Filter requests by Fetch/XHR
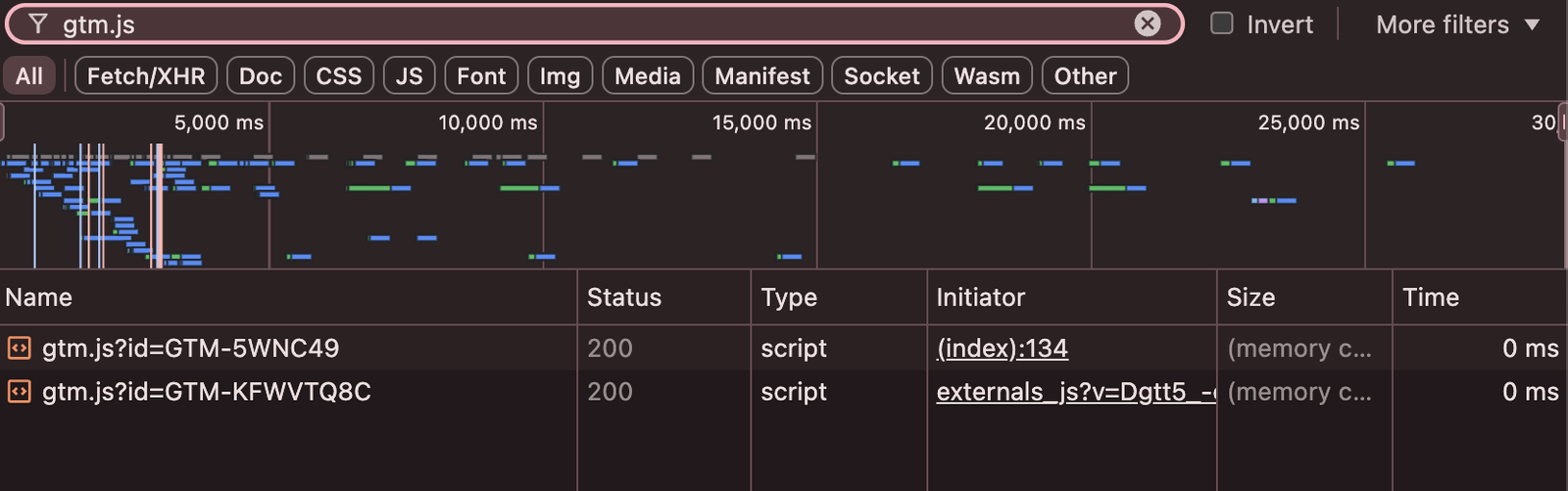This screenshot has height=491, width=1568. (146, 76)
